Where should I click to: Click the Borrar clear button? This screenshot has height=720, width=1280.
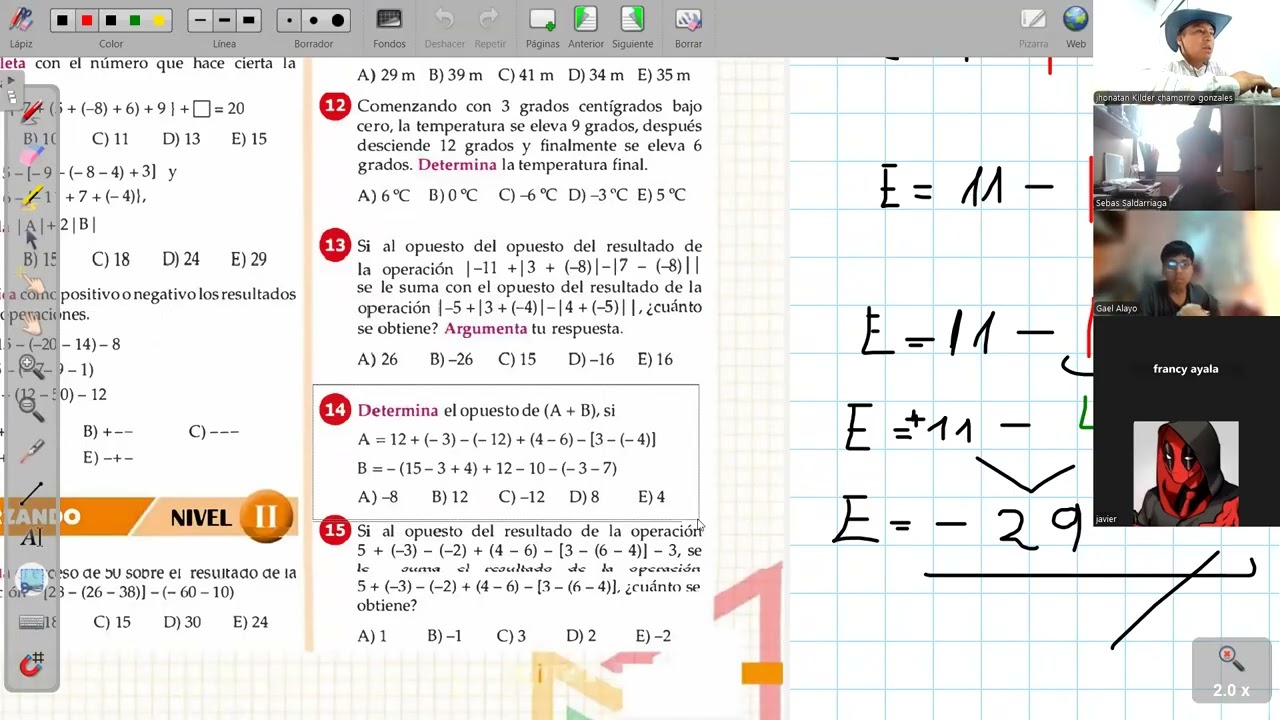688,26
